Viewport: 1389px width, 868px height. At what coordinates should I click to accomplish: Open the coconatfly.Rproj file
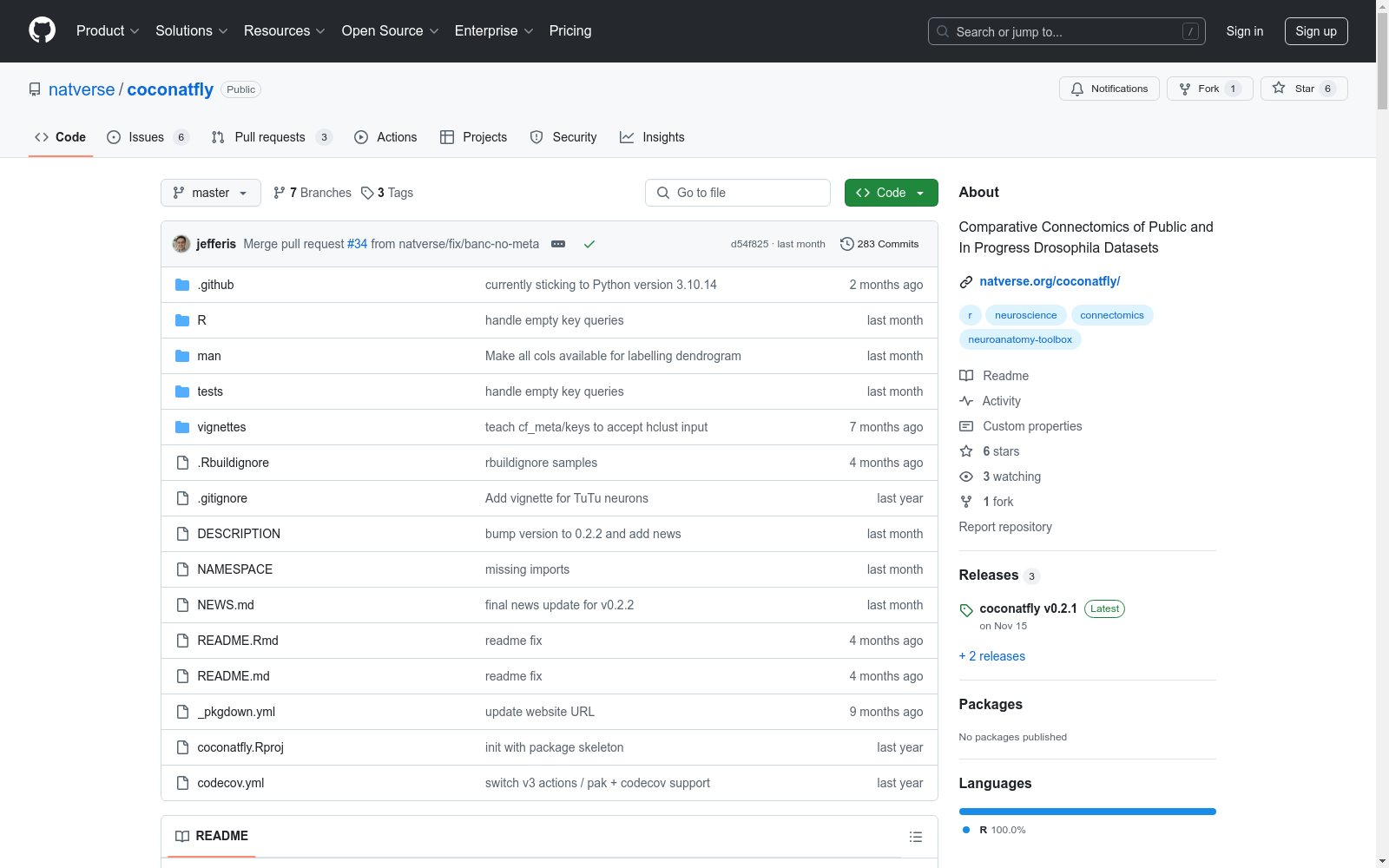coord(240,747)
